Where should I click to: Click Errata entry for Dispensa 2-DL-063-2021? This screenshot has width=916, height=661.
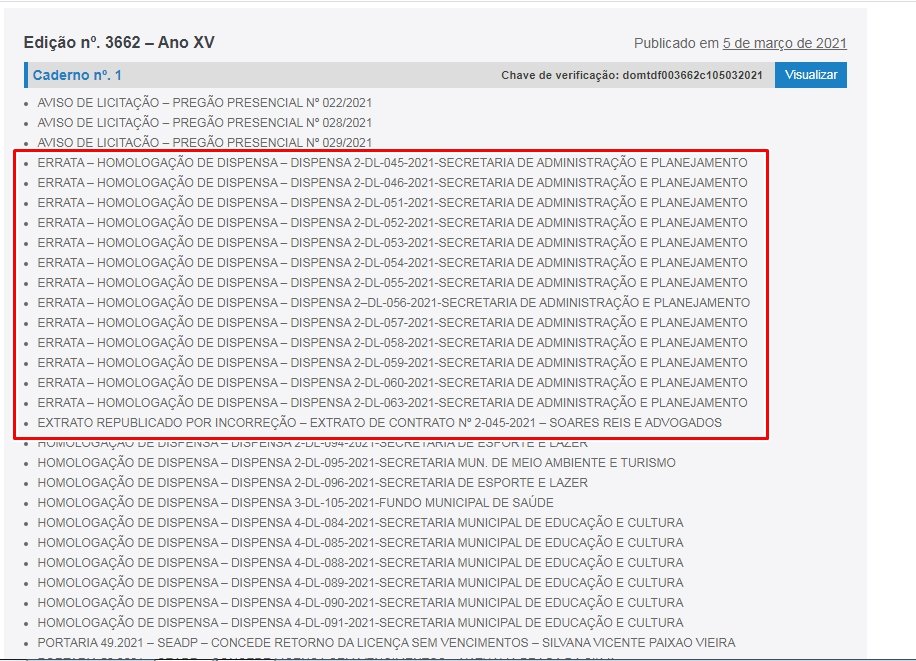point(392,403)
